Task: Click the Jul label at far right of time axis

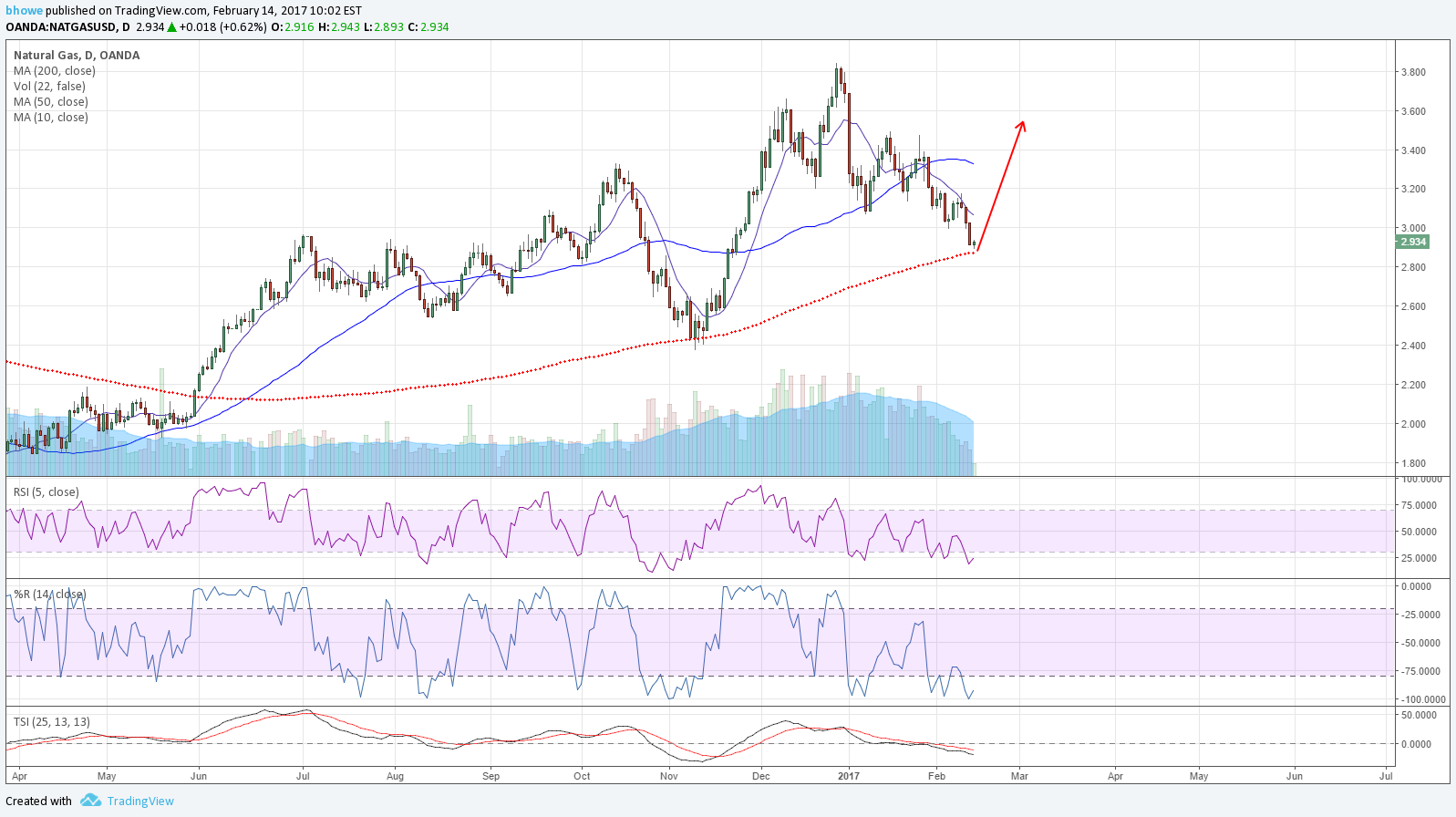Action: (x=1386, y=776)
